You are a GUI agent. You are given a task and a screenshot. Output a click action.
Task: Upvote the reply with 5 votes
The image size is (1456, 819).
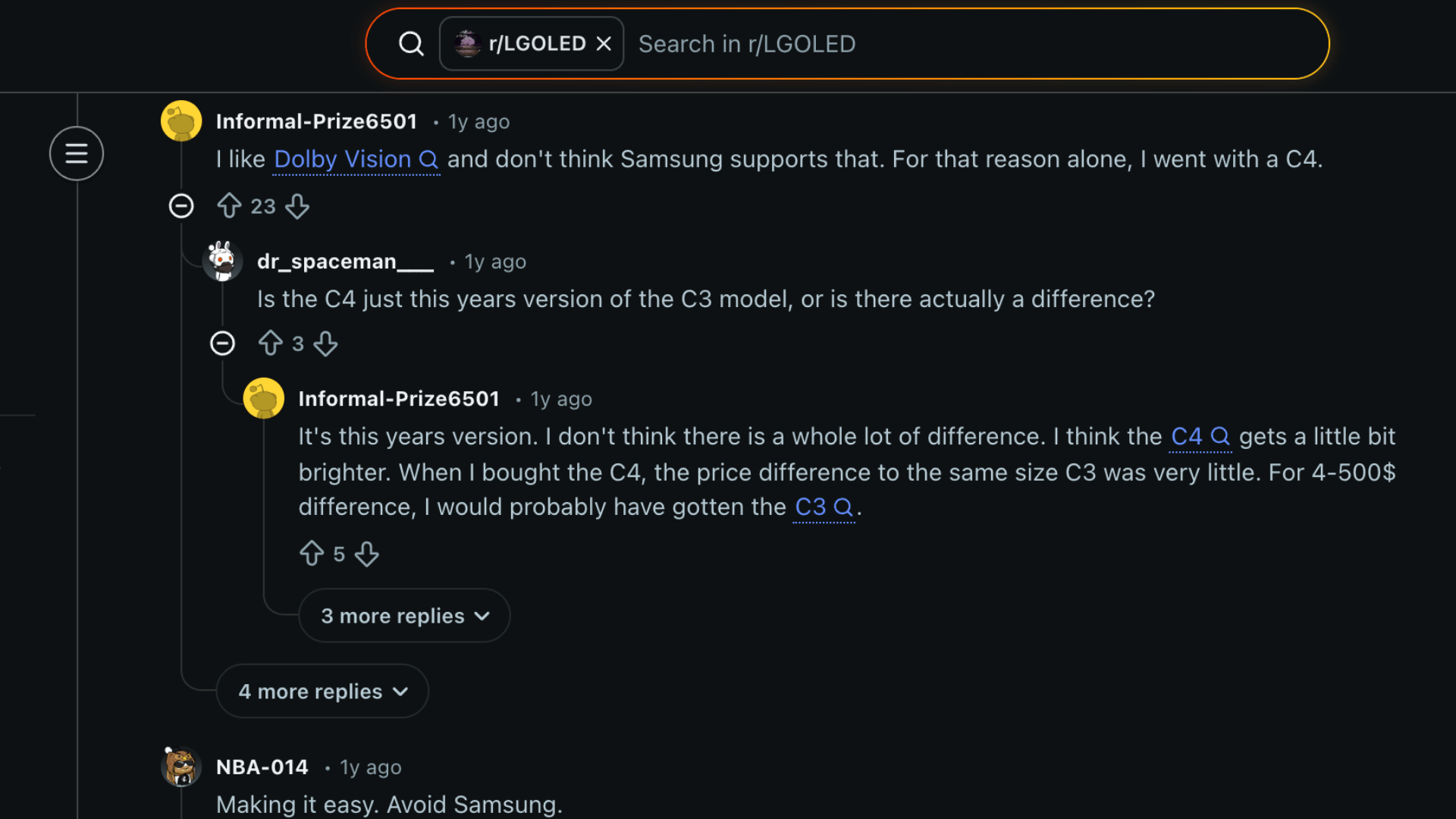tap(311, 554)
